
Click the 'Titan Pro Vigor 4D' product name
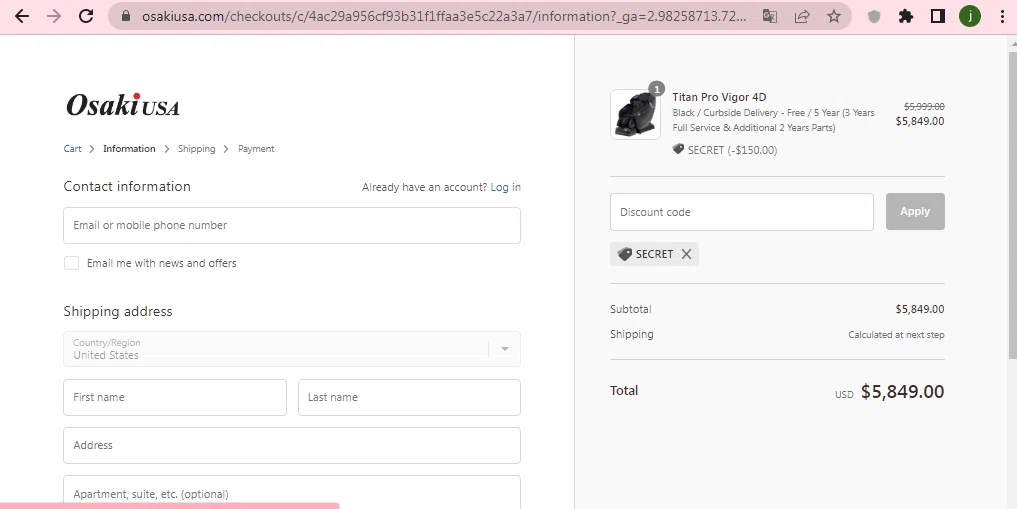click(719, 97)
